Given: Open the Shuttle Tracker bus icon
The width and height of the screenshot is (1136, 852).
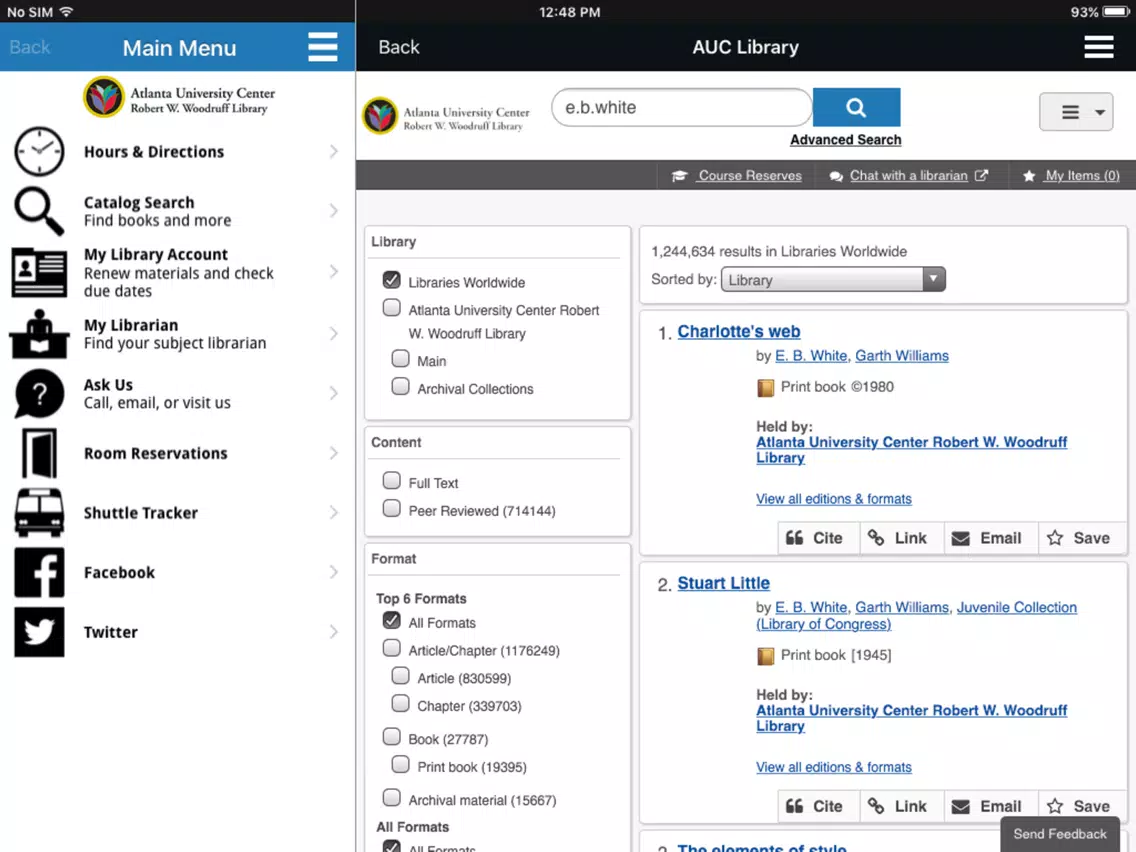Looking at the screenshot, I should 39,513.
